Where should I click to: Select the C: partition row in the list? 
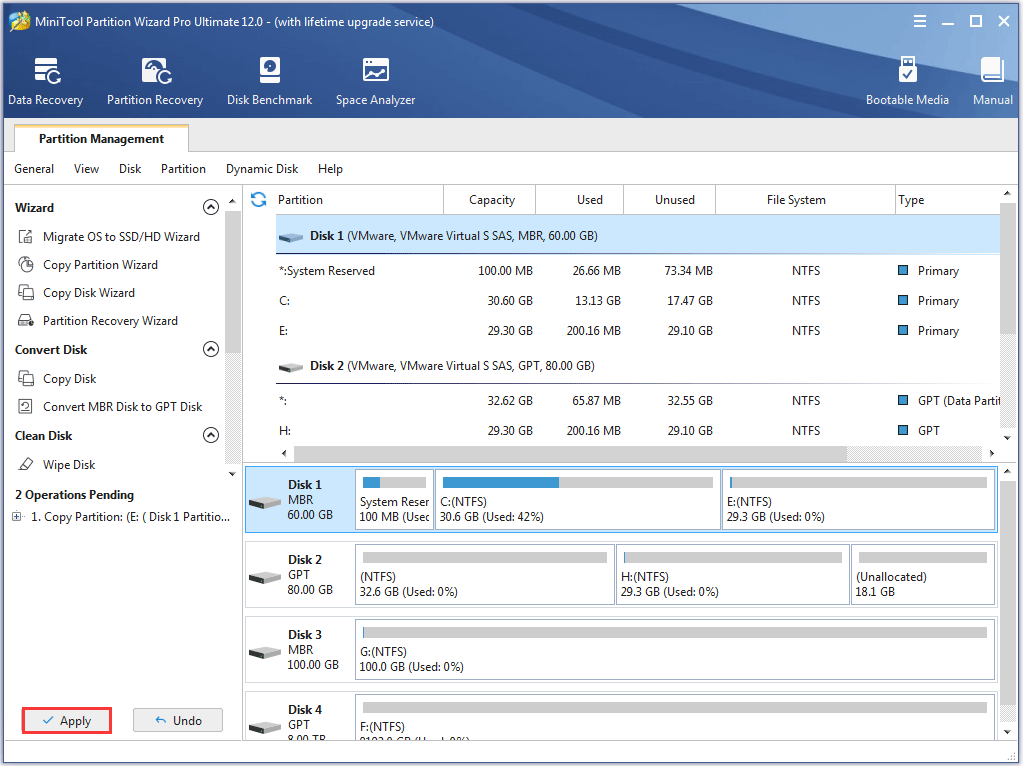coord(638,301)
